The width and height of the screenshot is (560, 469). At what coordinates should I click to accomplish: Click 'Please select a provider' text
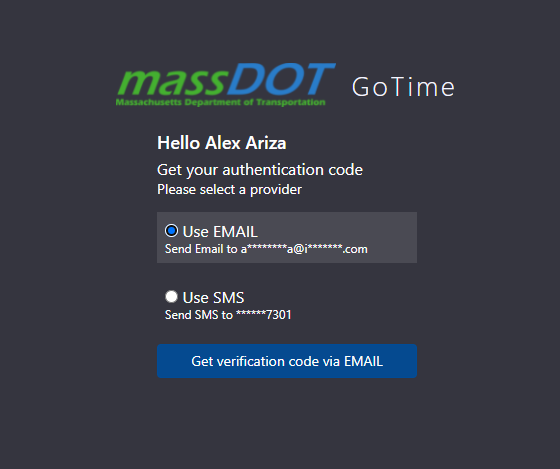pyautogui.click(x=229, y=190)
